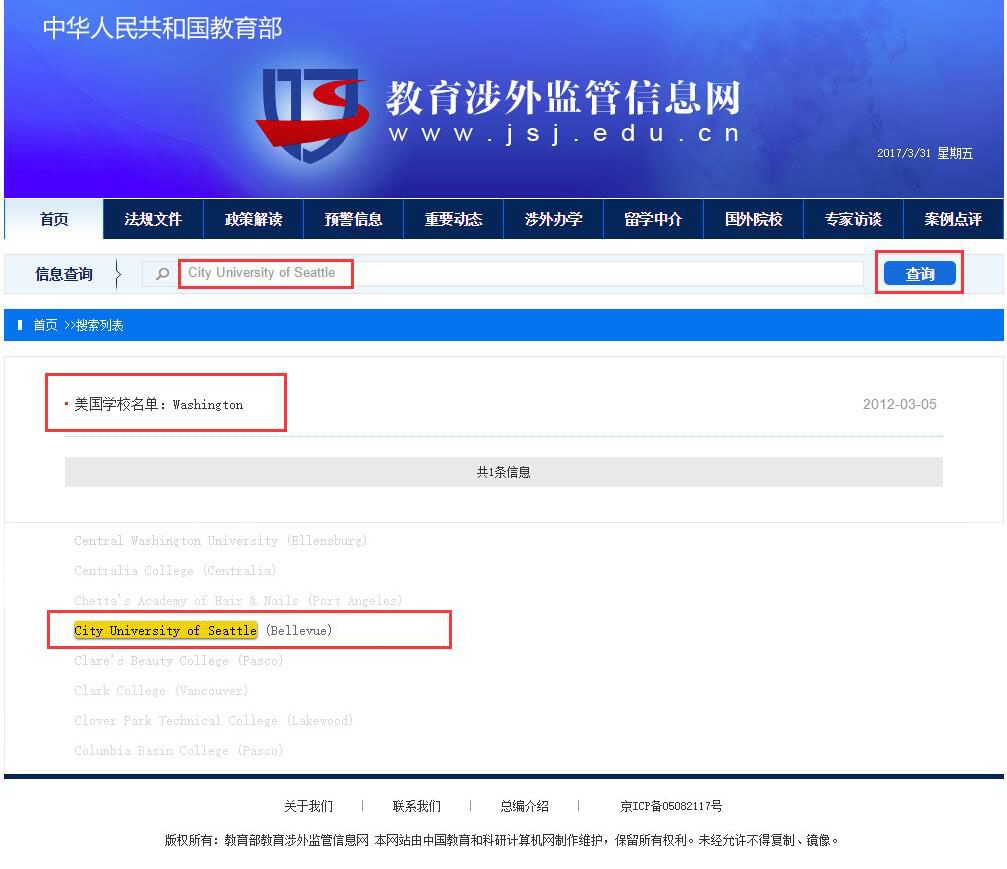Open 总编介绍 footer link
1007x869 pixels.
coord(525,806)
